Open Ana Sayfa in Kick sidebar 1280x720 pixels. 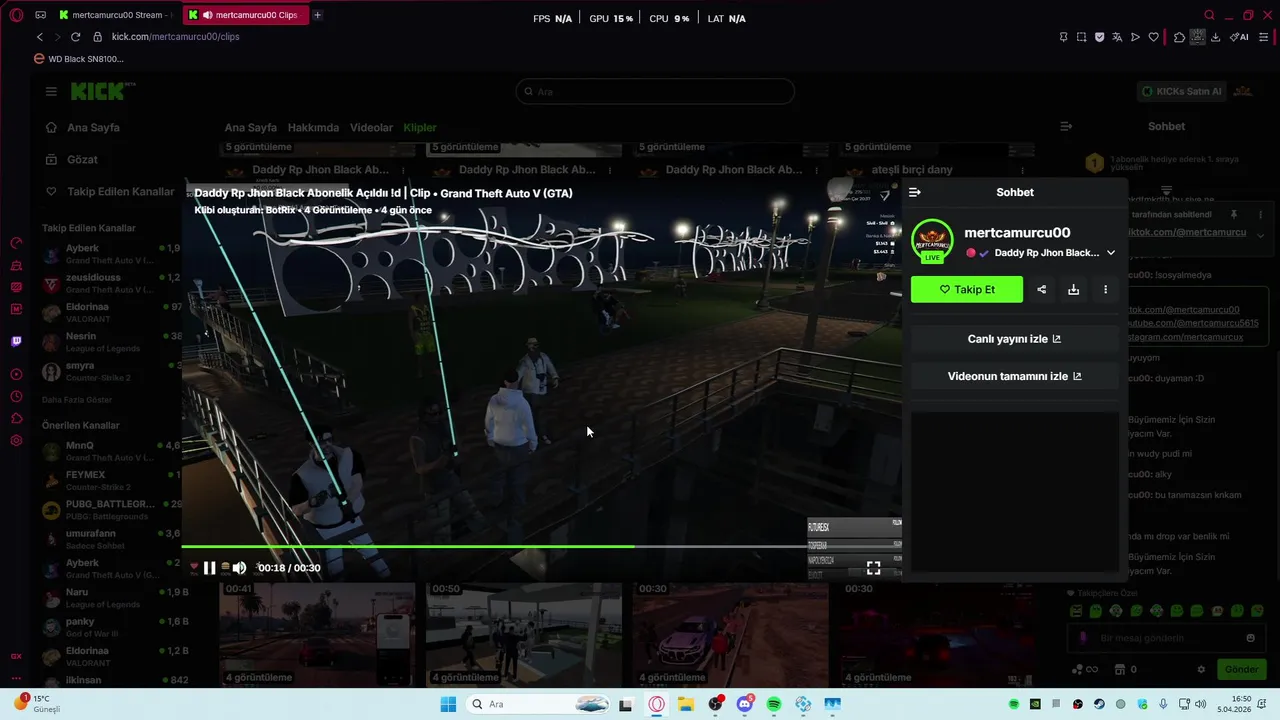(x=93, y=128)
